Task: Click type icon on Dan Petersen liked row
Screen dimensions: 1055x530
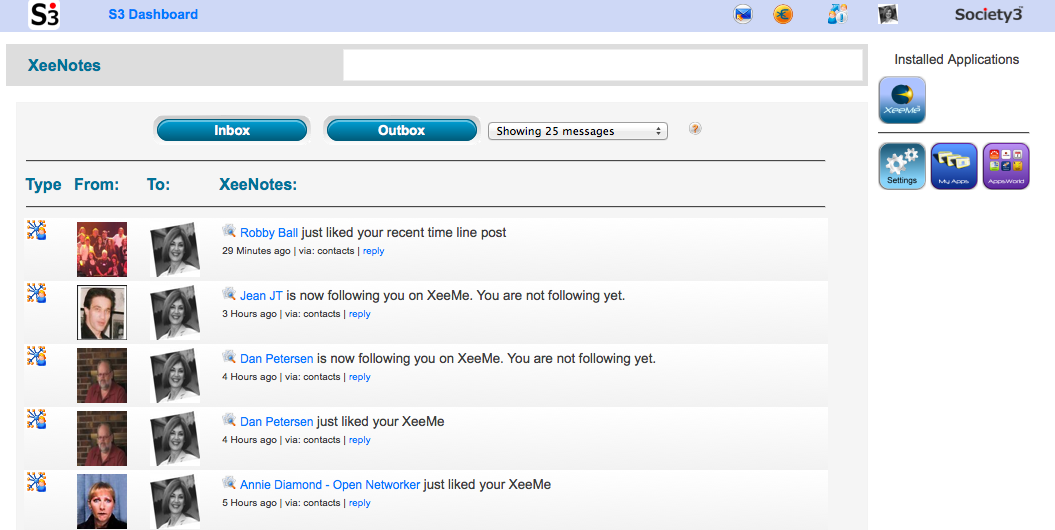Action: [x=36, y=419]
